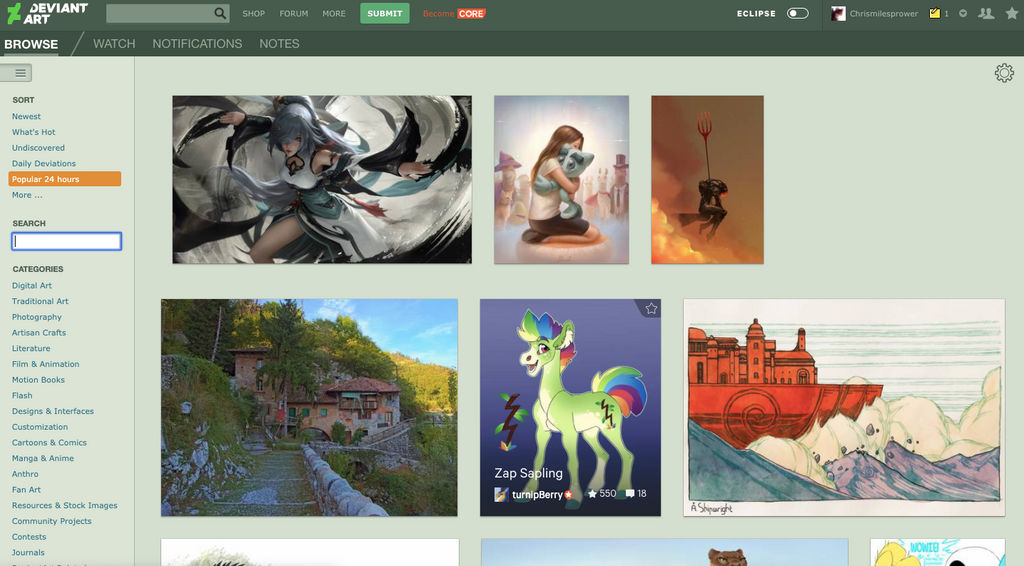The width and height of the screenshot is (1024, 566).
Task: Open the SHOP menu item
Action: [253, 13]
